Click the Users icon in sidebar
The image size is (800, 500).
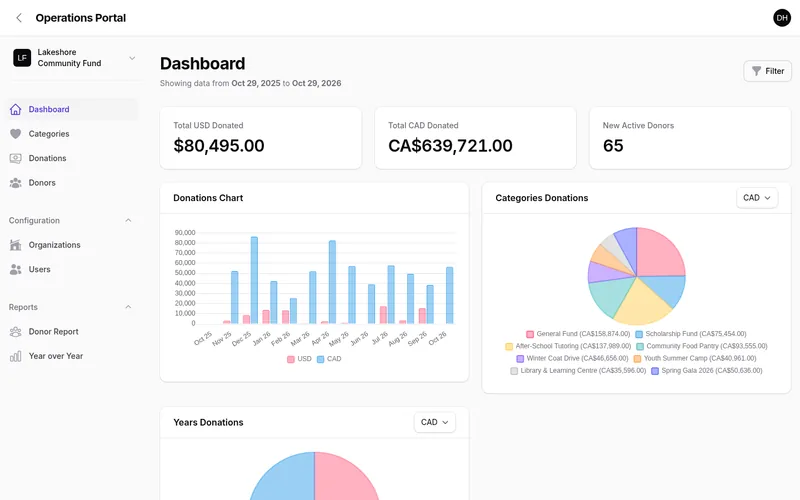click(15, 269)
